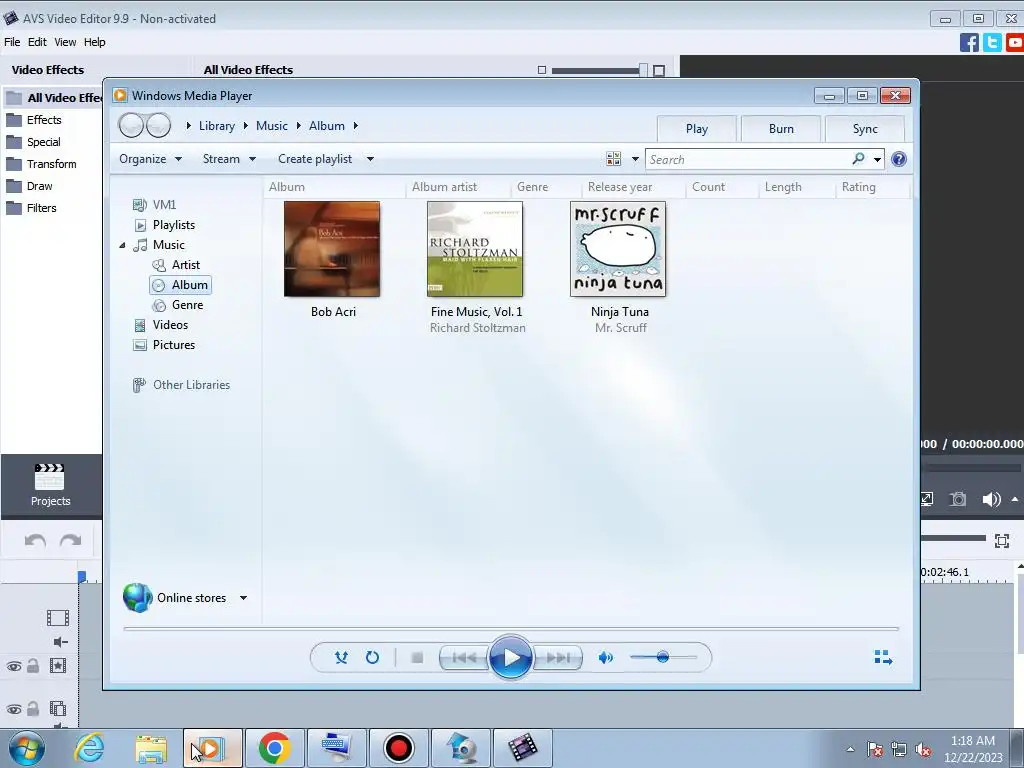Toggle repeat mode in Media Player
The image size is (1024, 768).
[372, 658]
